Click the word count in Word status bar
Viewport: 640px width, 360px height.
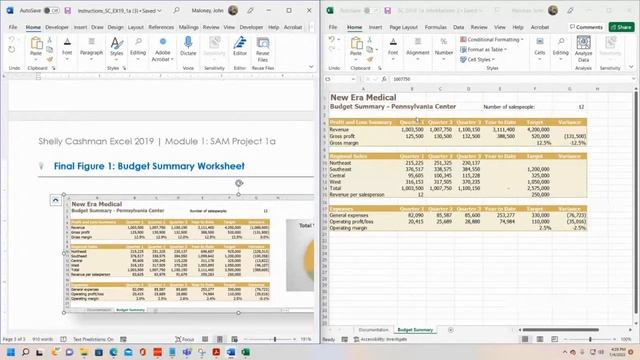click(42, 339)
